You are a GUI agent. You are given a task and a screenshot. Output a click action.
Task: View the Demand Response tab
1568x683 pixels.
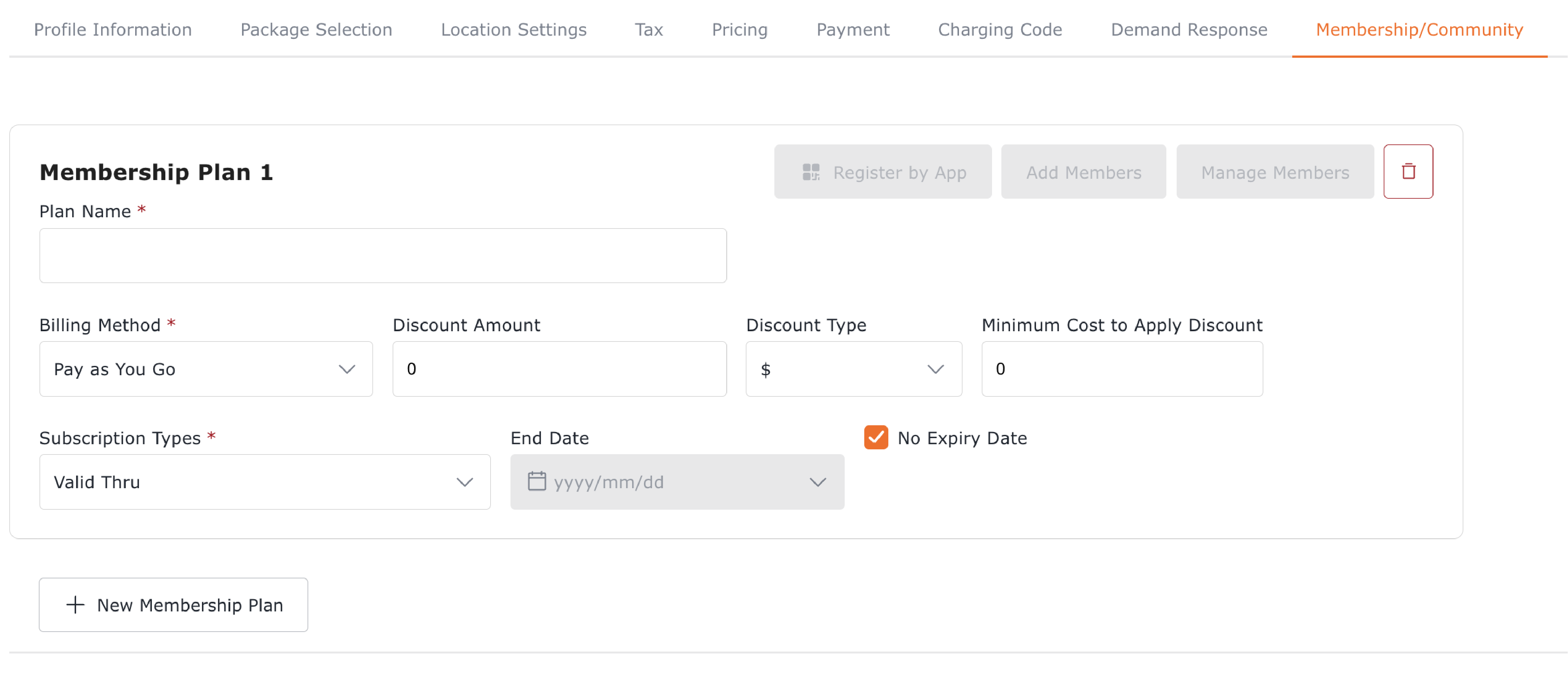coord(1189,29)
